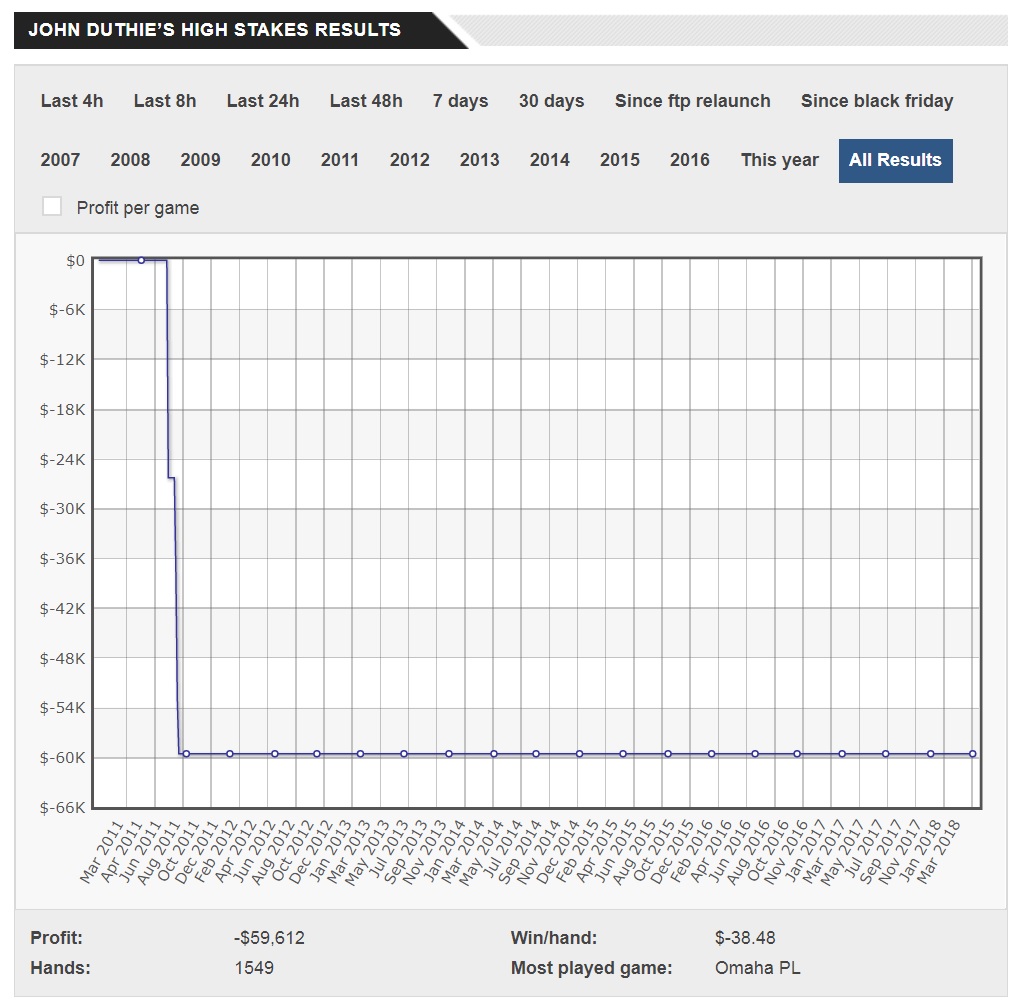Show results Since black friday
Screen dimensions: 1027x1003
[877, 101]
